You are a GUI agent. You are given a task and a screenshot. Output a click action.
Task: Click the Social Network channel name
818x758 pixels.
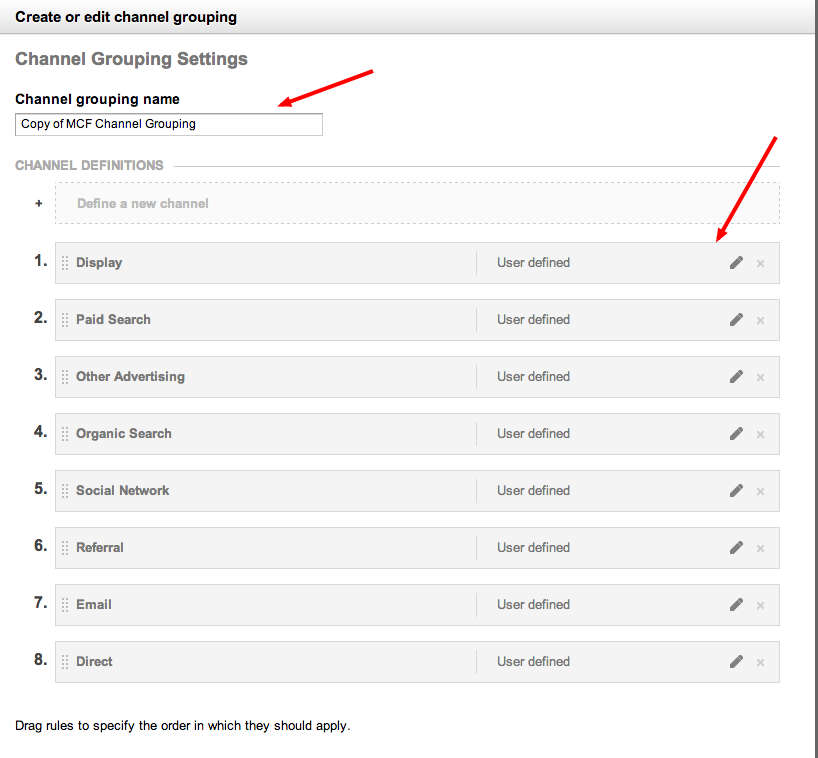tap(122, 491)
